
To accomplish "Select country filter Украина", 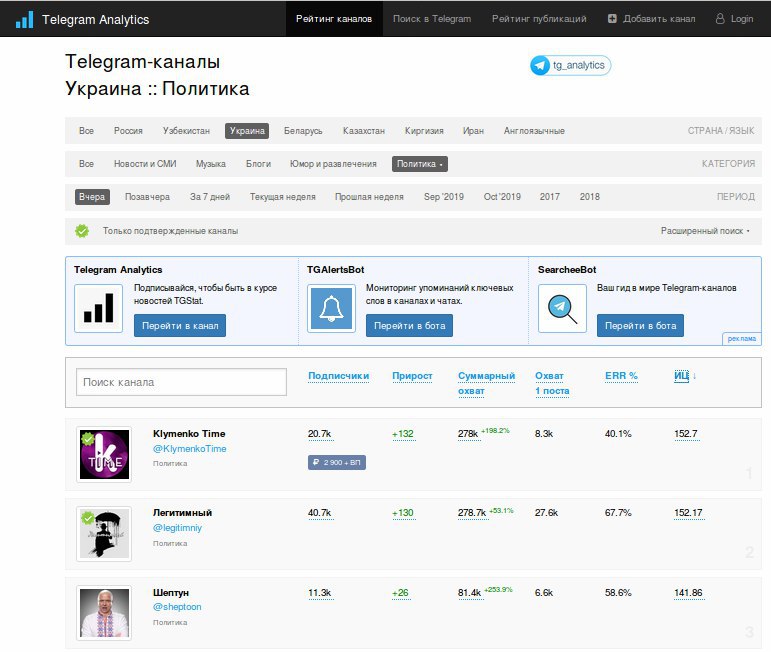I will coord(247,131).
